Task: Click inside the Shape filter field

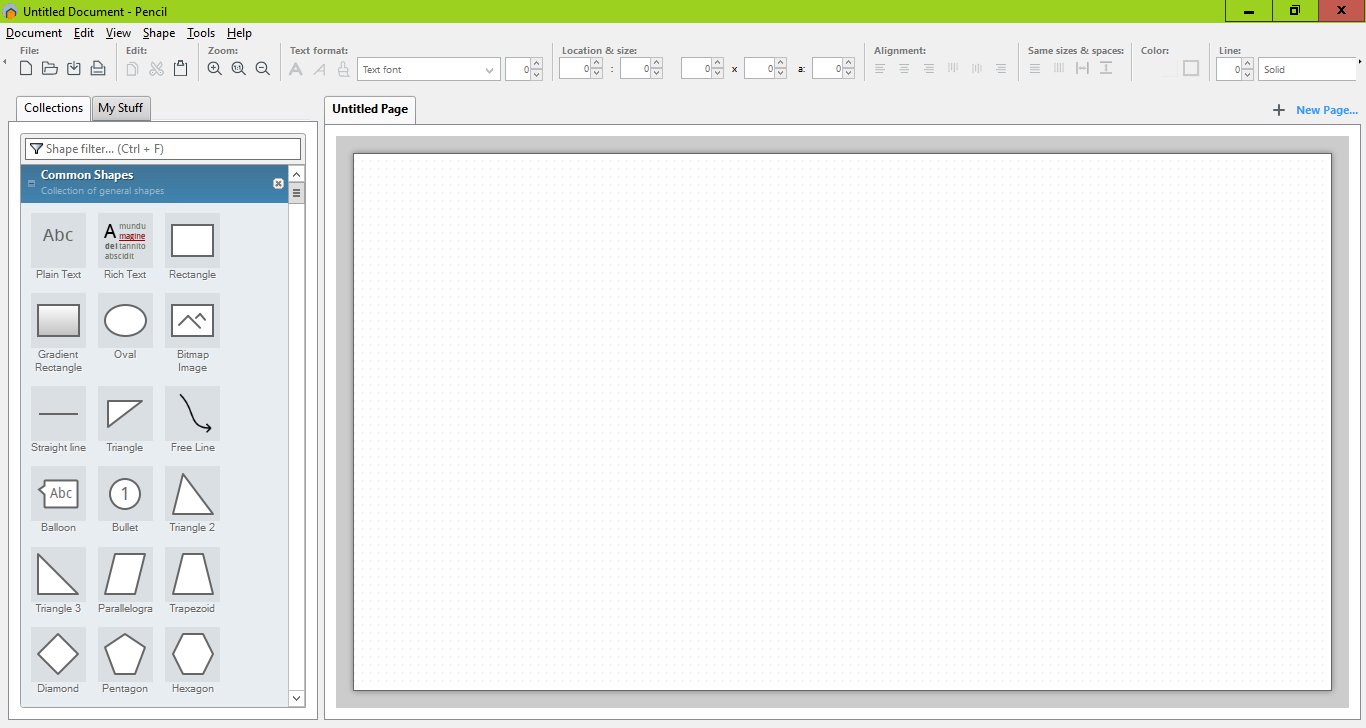Action: [x=160, y=147]
